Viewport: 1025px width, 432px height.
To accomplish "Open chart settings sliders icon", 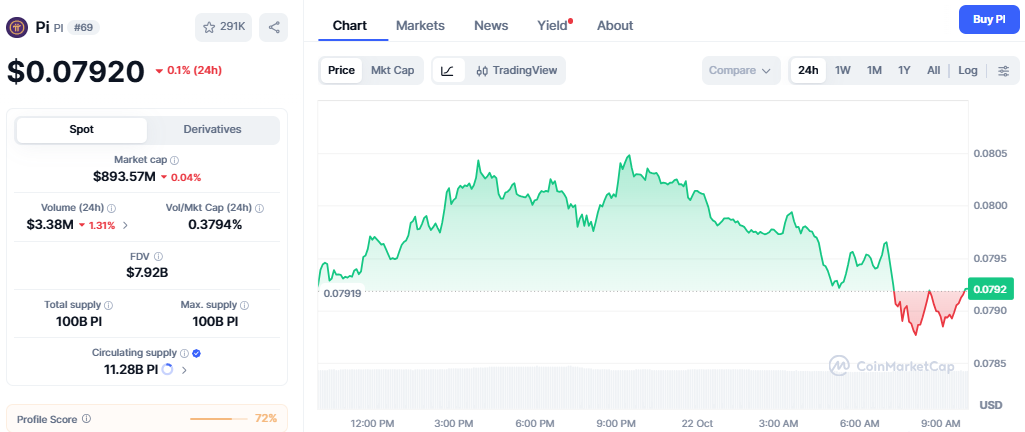I will (x=1003, y=71).
